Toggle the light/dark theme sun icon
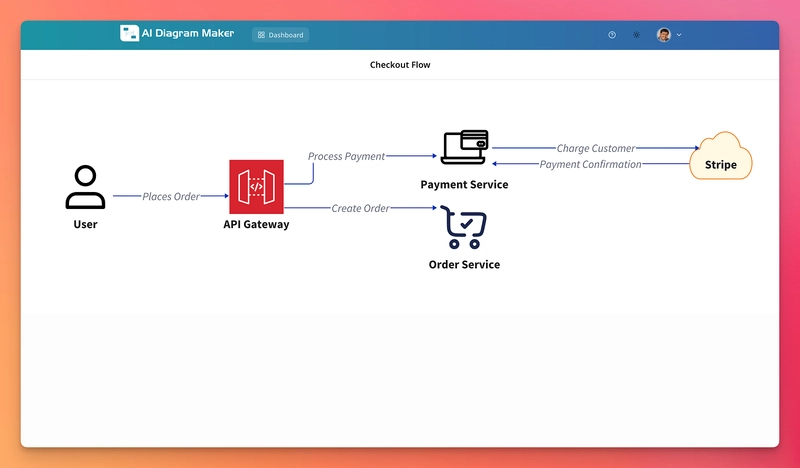This screenshot has height=468, width=800. 637,35
